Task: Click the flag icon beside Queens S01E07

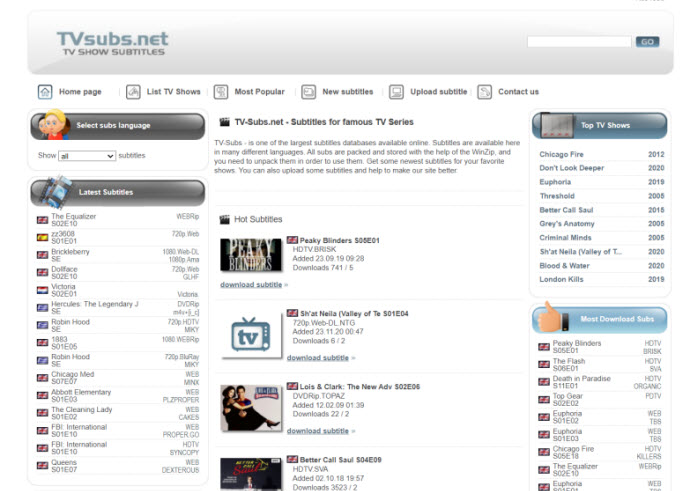Action: pos(42,466)
